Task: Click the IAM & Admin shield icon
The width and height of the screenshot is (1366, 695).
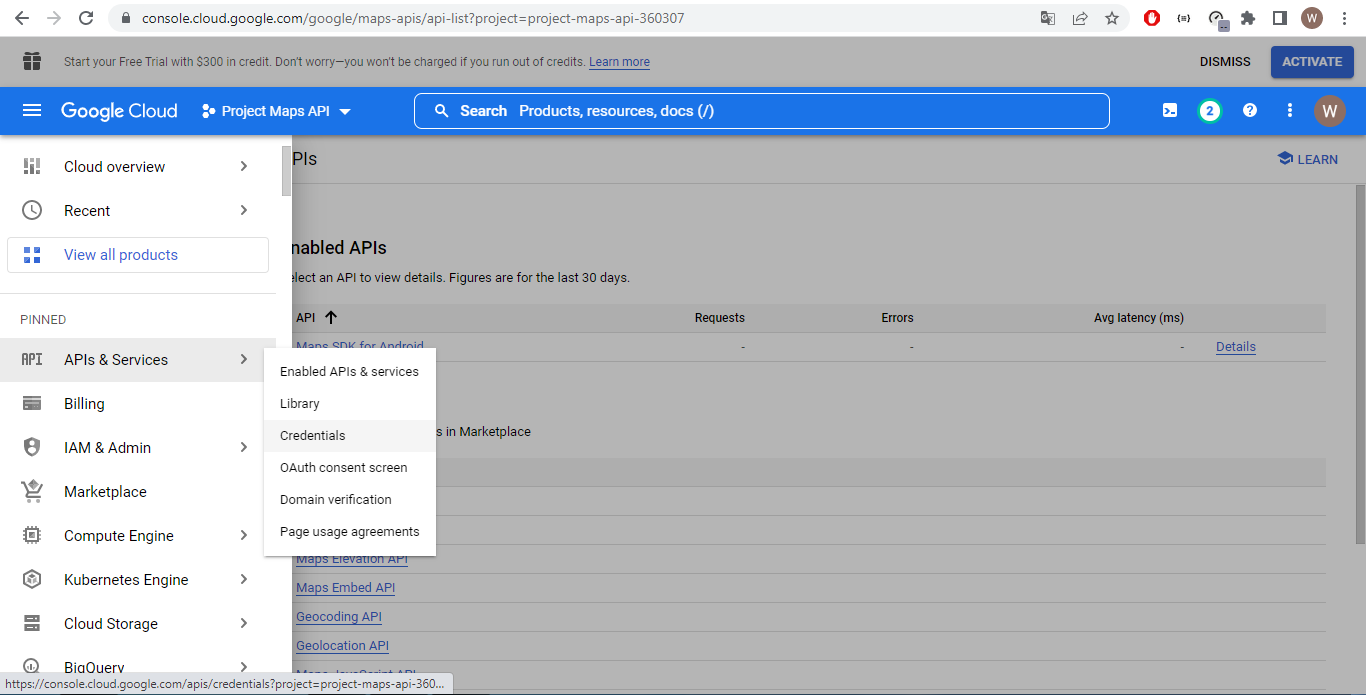Action: [x=32, y=448]
